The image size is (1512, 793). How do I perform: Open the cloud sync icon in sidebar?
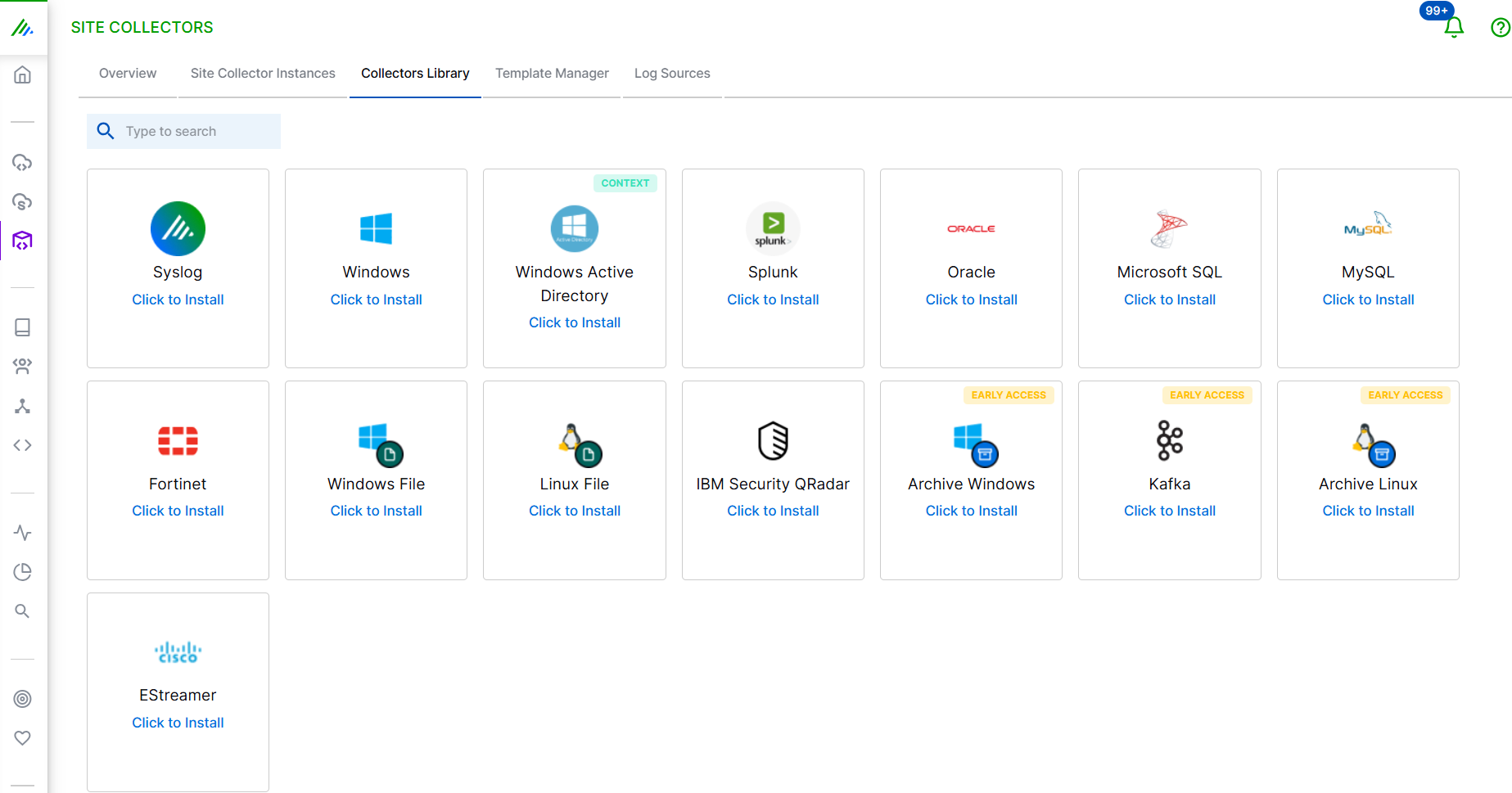coord(23,201)
